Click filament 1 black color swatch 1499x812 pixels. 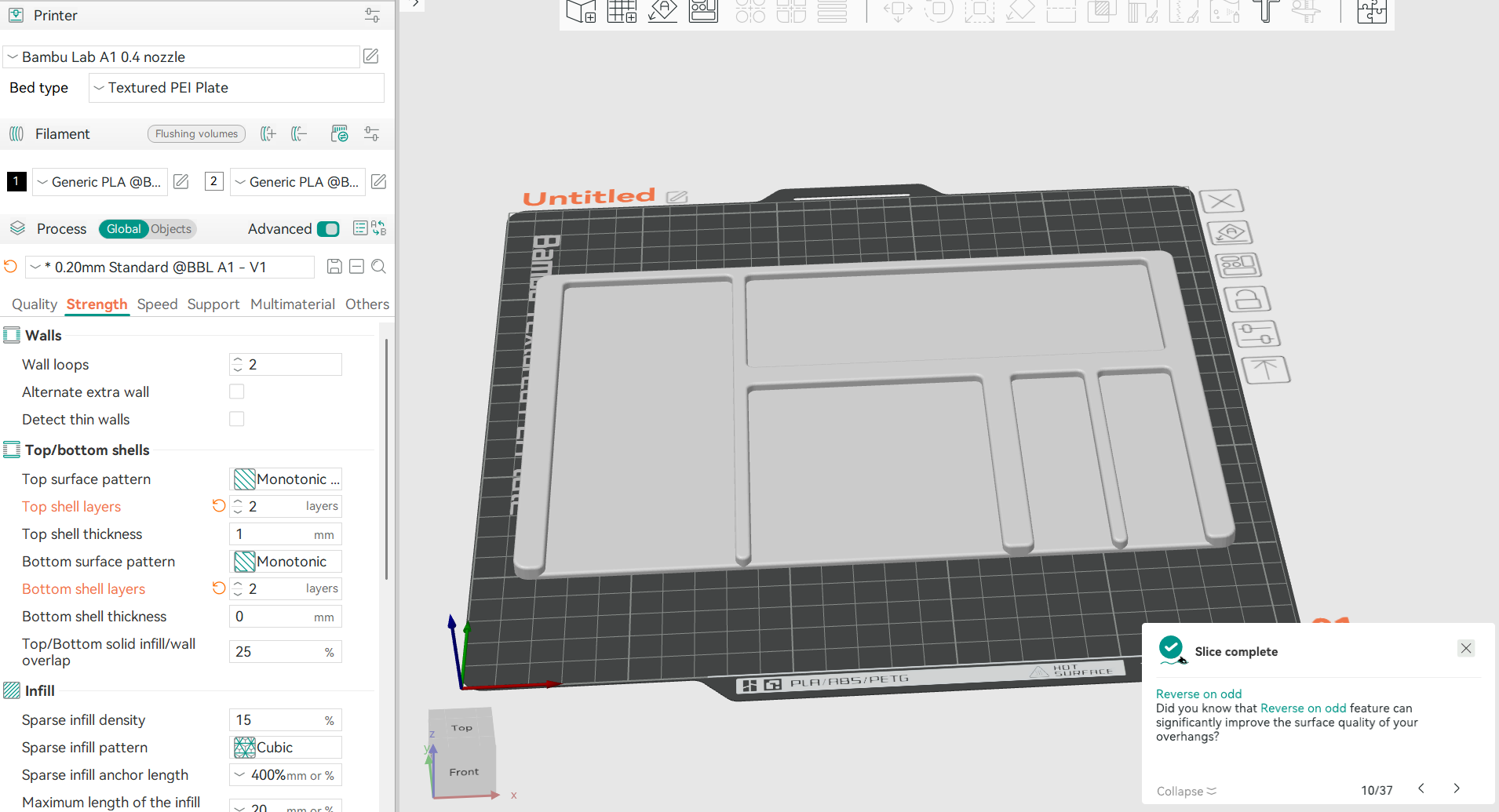coord(16,182)
